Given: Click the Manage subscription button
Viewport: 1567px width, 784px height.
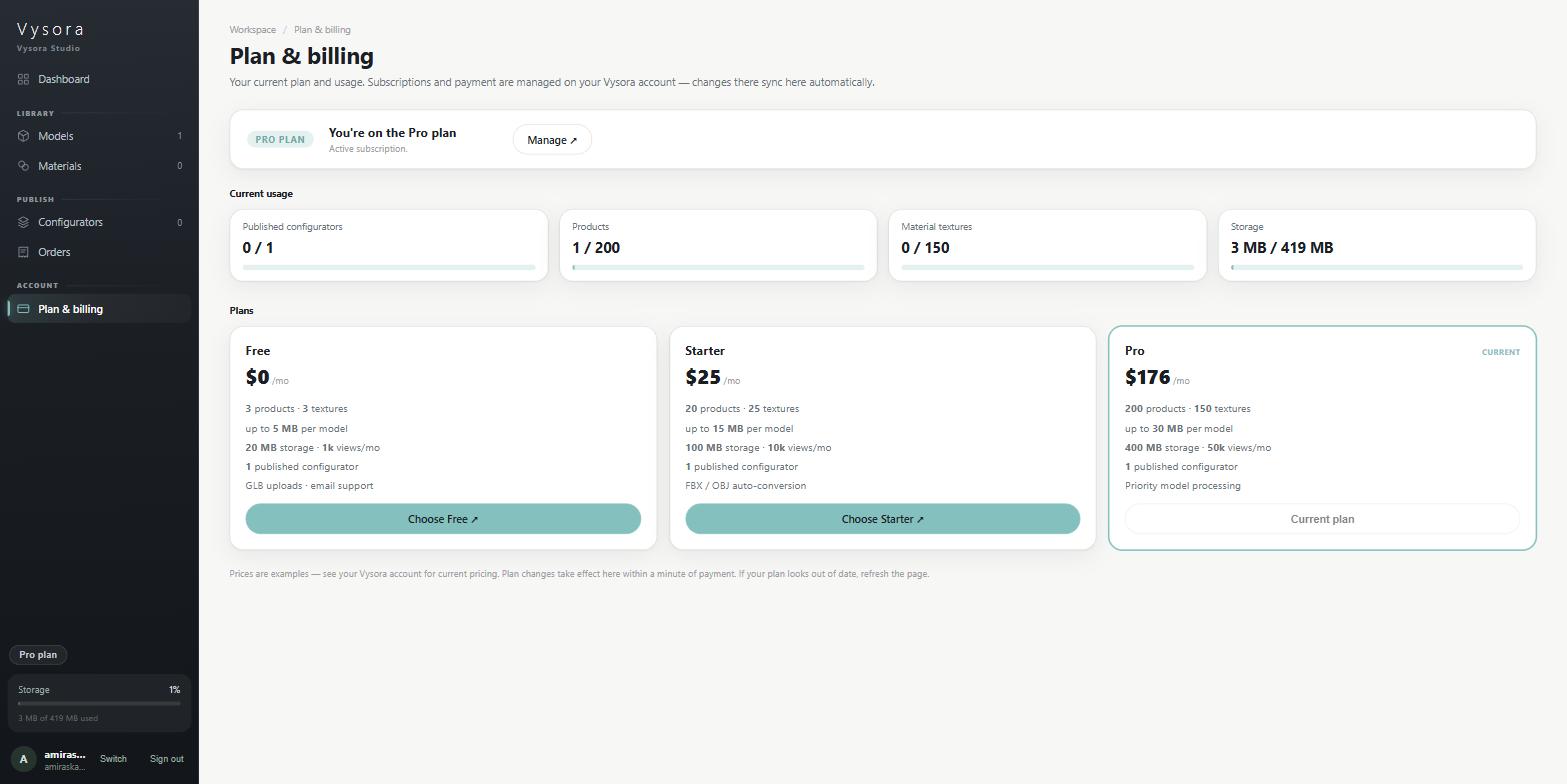Looking at the screenshot, I should (x=552, y=140).
